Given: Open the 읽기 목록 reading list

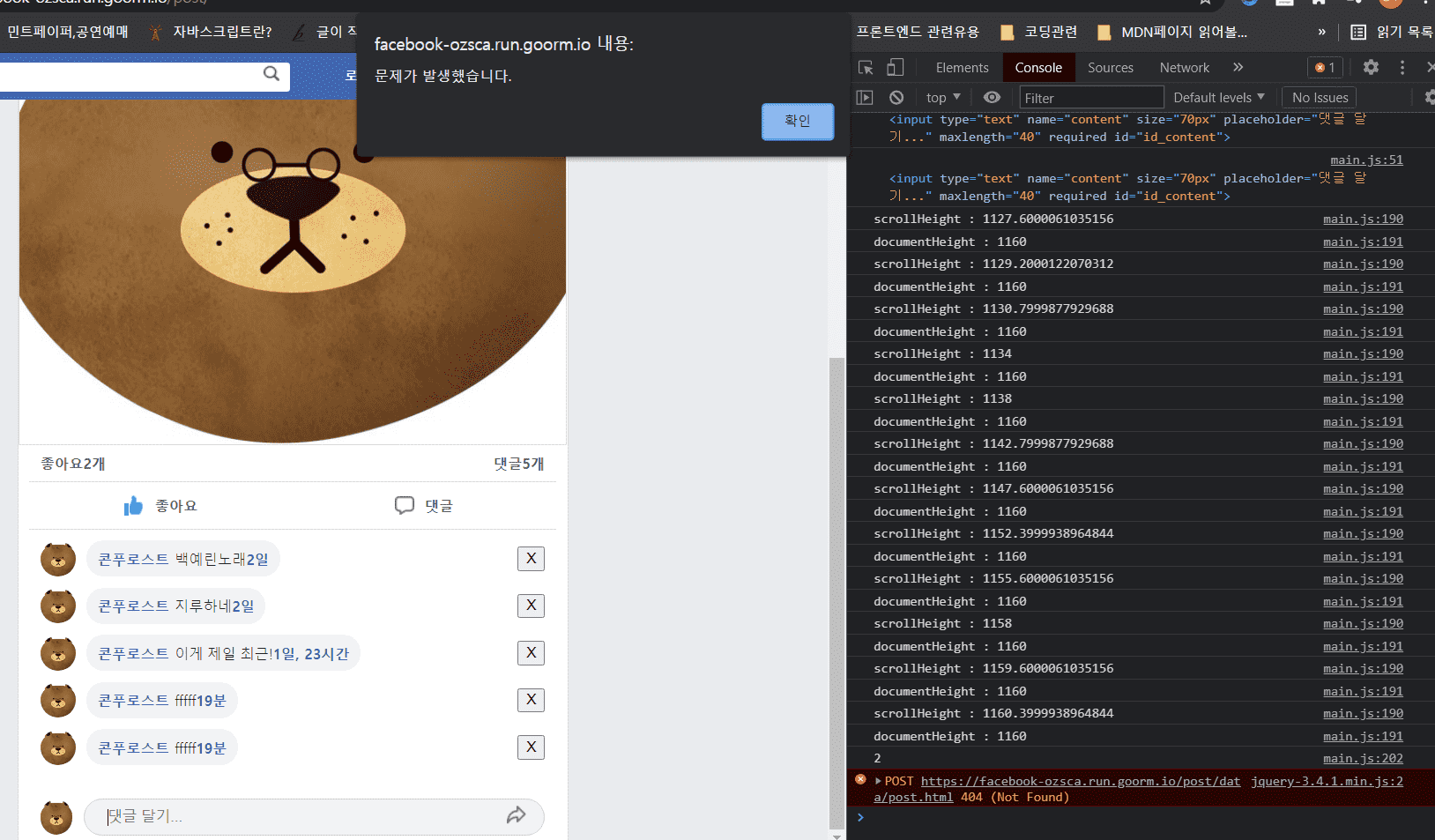Looking at the screenshot, I should click(x=1392, y=33).
